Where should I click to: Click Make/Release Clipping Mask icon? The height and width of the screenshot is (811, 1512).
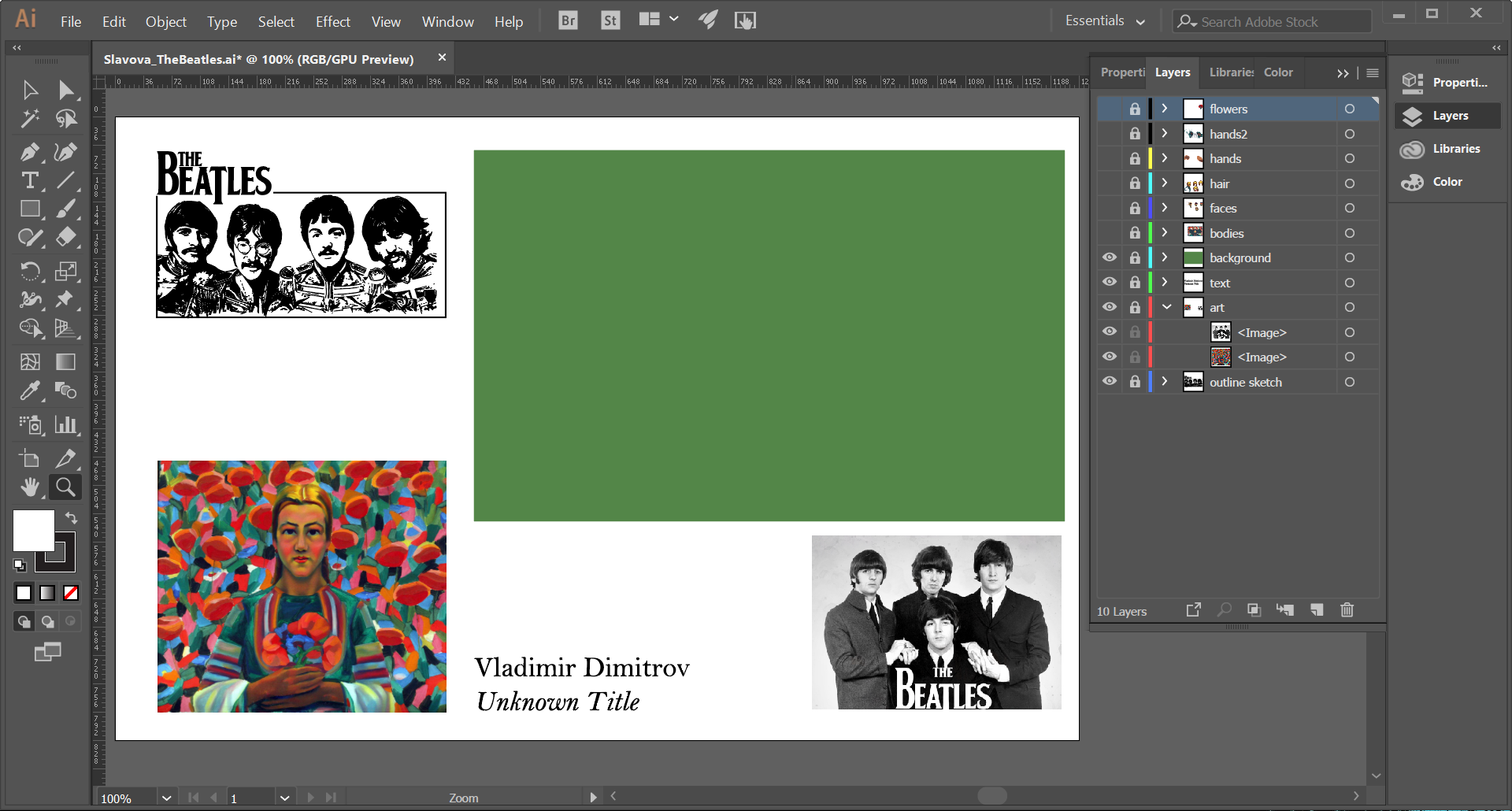[1254, 610]
